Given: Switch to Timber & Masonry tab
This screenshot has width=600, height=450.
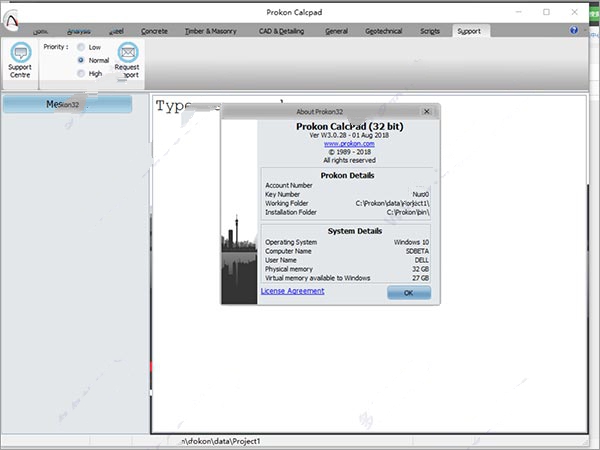Looking at the screenshot, I should pyautogui.click(x=211, y=31).
